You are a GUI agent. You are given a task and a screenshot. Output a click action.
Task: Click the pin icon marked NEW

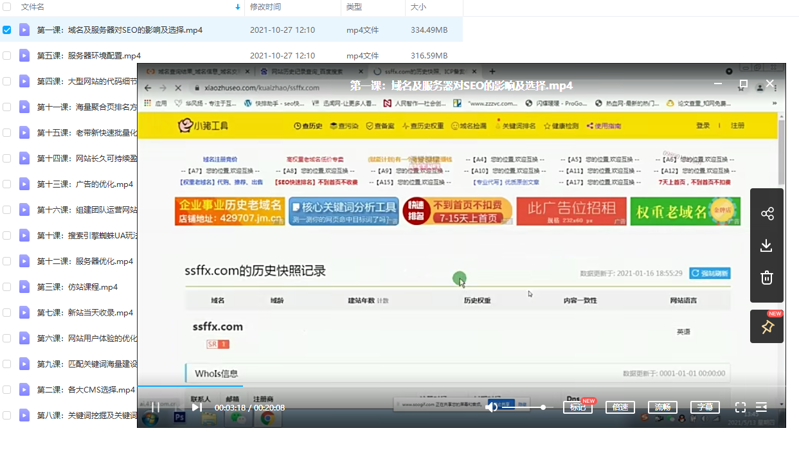click(767, 327)
